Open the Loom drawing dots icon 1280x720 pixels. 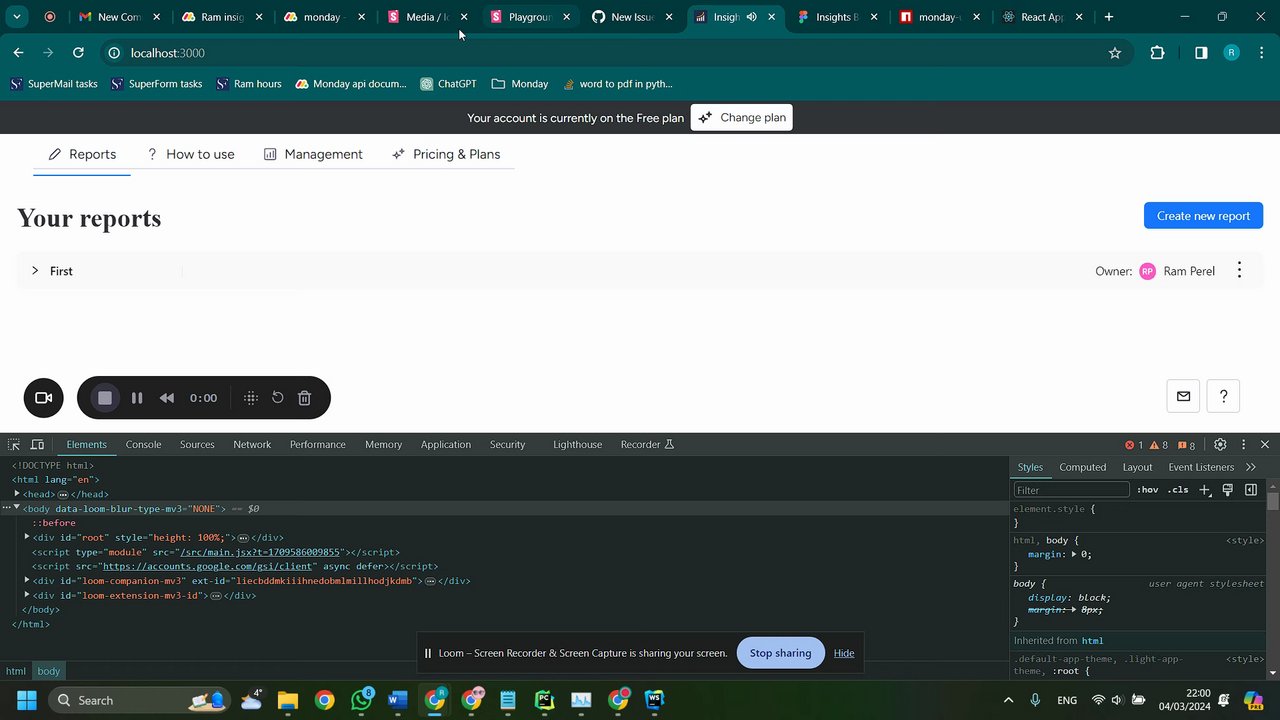tap(251, 398)
